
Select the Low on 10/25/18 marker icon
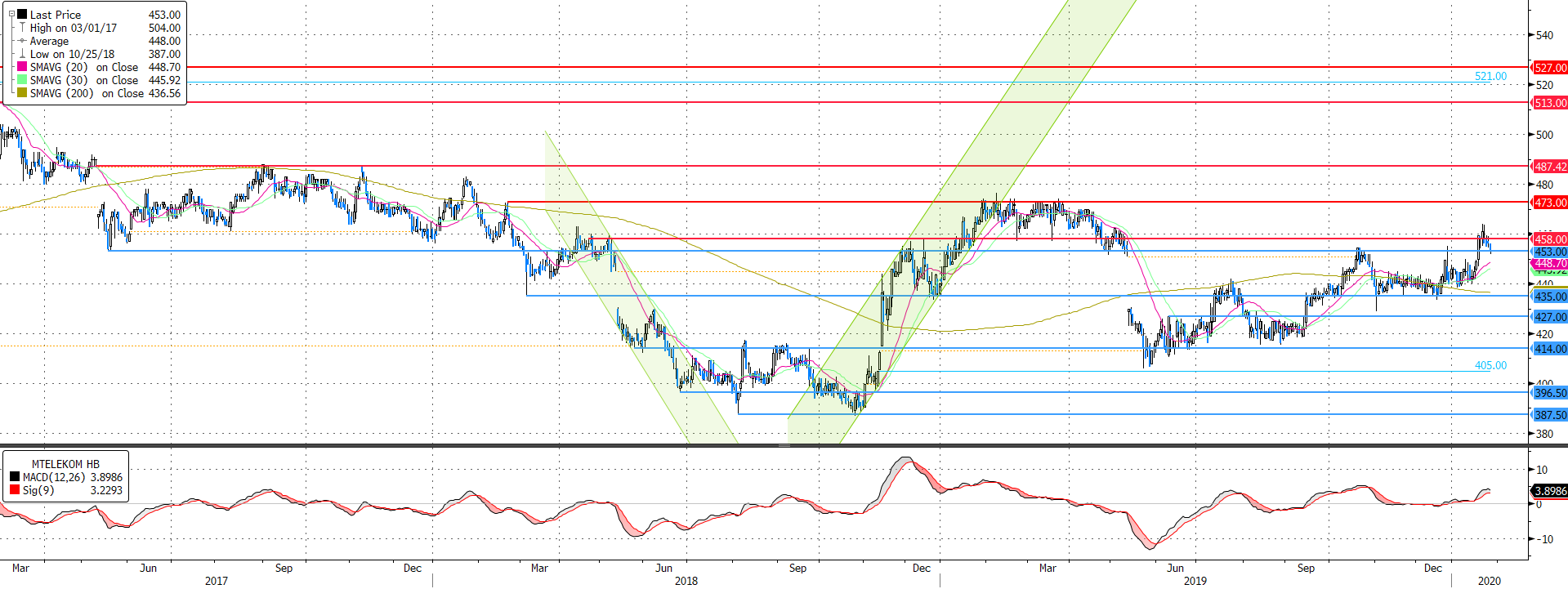22,54
